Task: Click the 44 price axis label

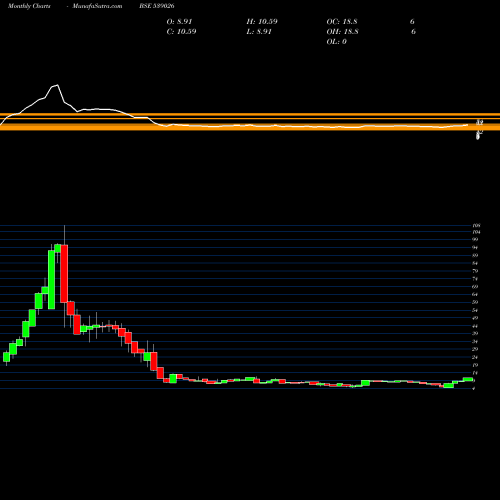Action: pos(475,326)
